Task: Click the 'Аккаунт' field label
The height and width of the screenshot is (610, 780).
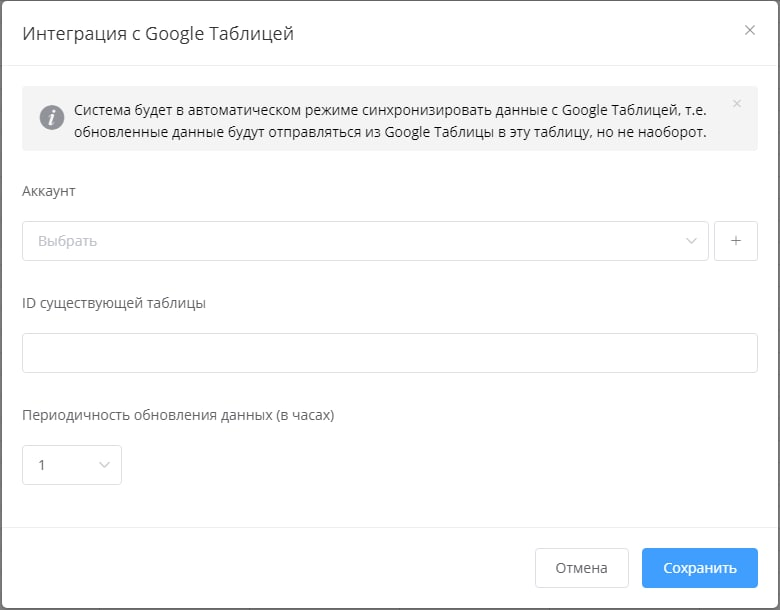Action: pos(49,191)
